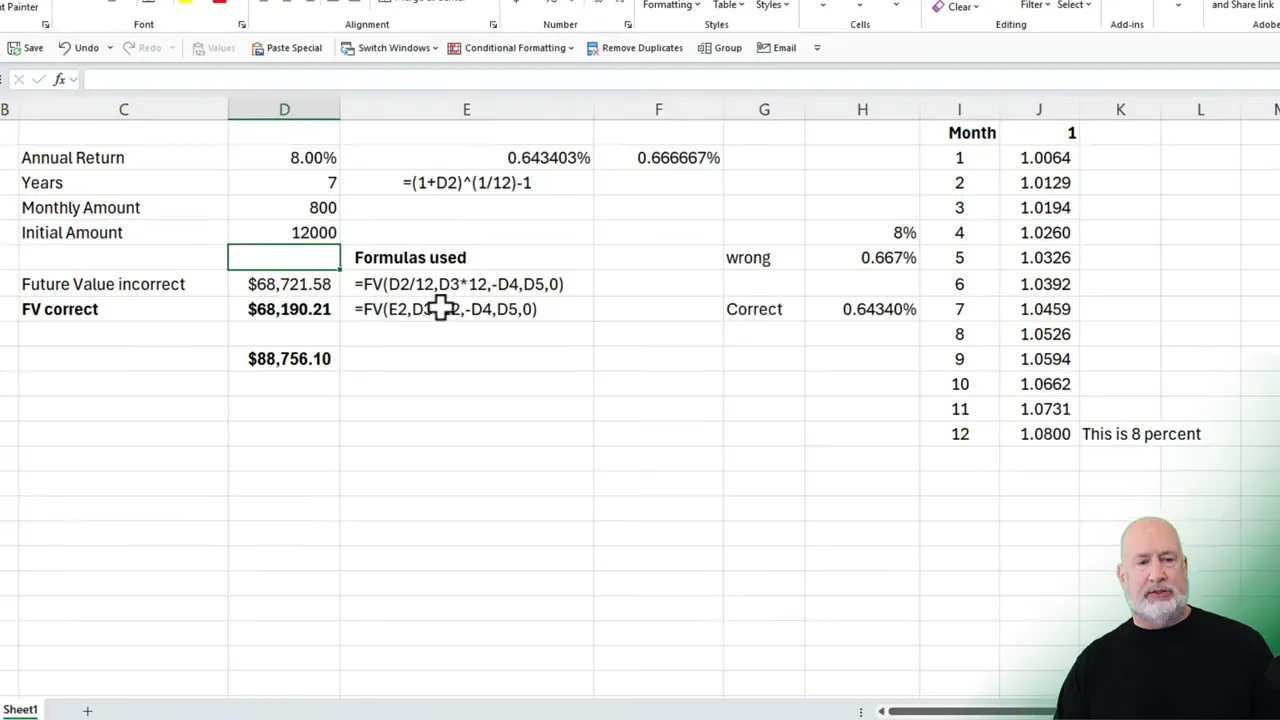The image size is (1280, 720).
Task: Click the Insert Function fx icon
Action: click(x=59, y=79)
